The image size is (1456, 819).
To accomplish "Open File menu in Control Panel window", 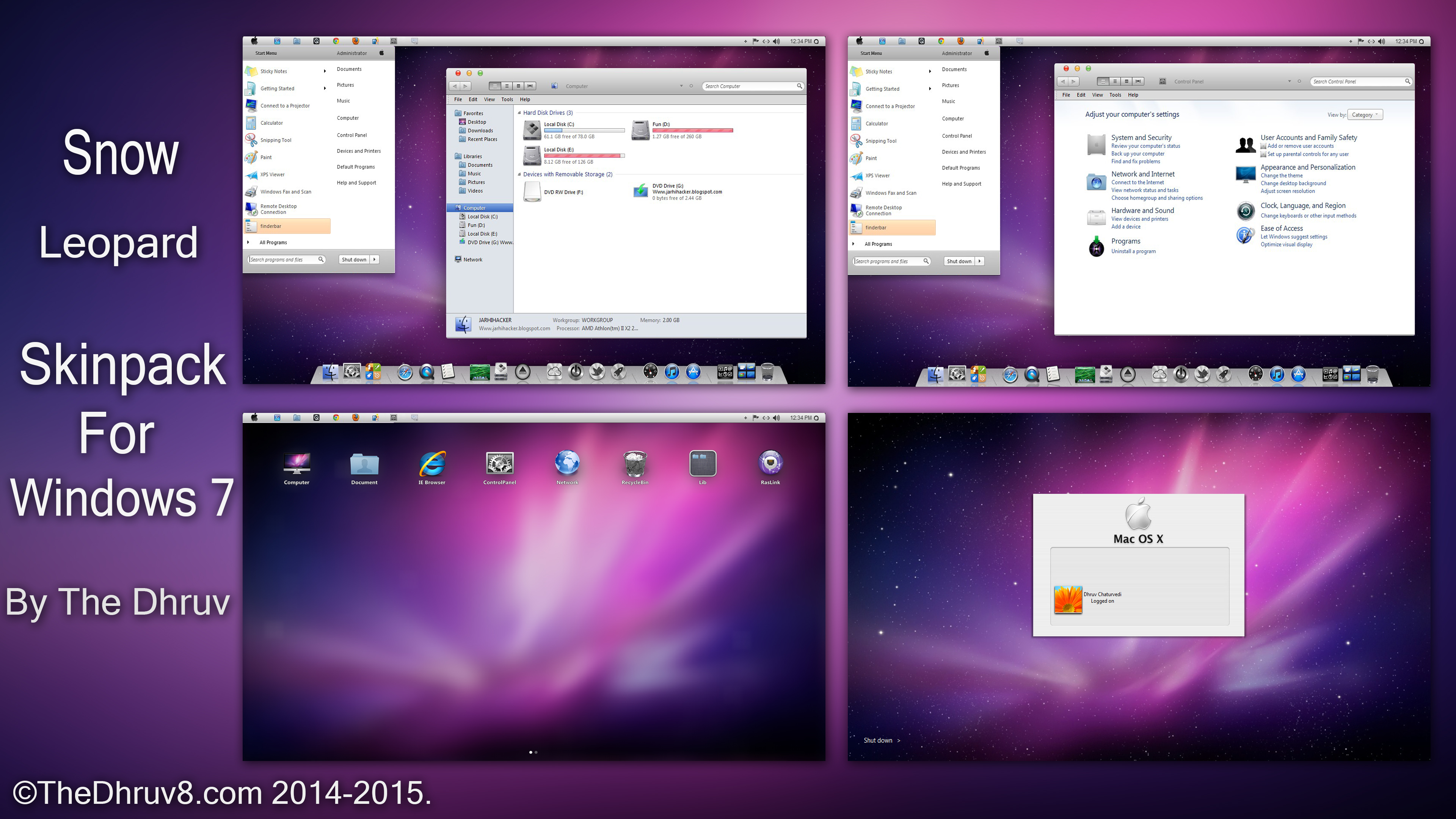I will (1066, 95).
